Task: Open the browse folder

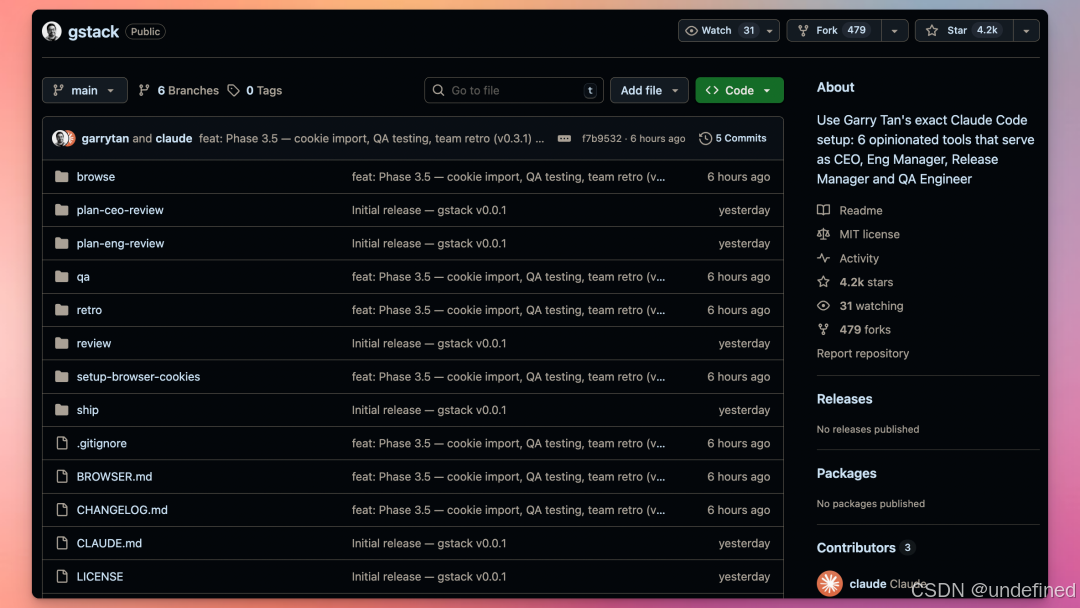Action: point(96,176)
